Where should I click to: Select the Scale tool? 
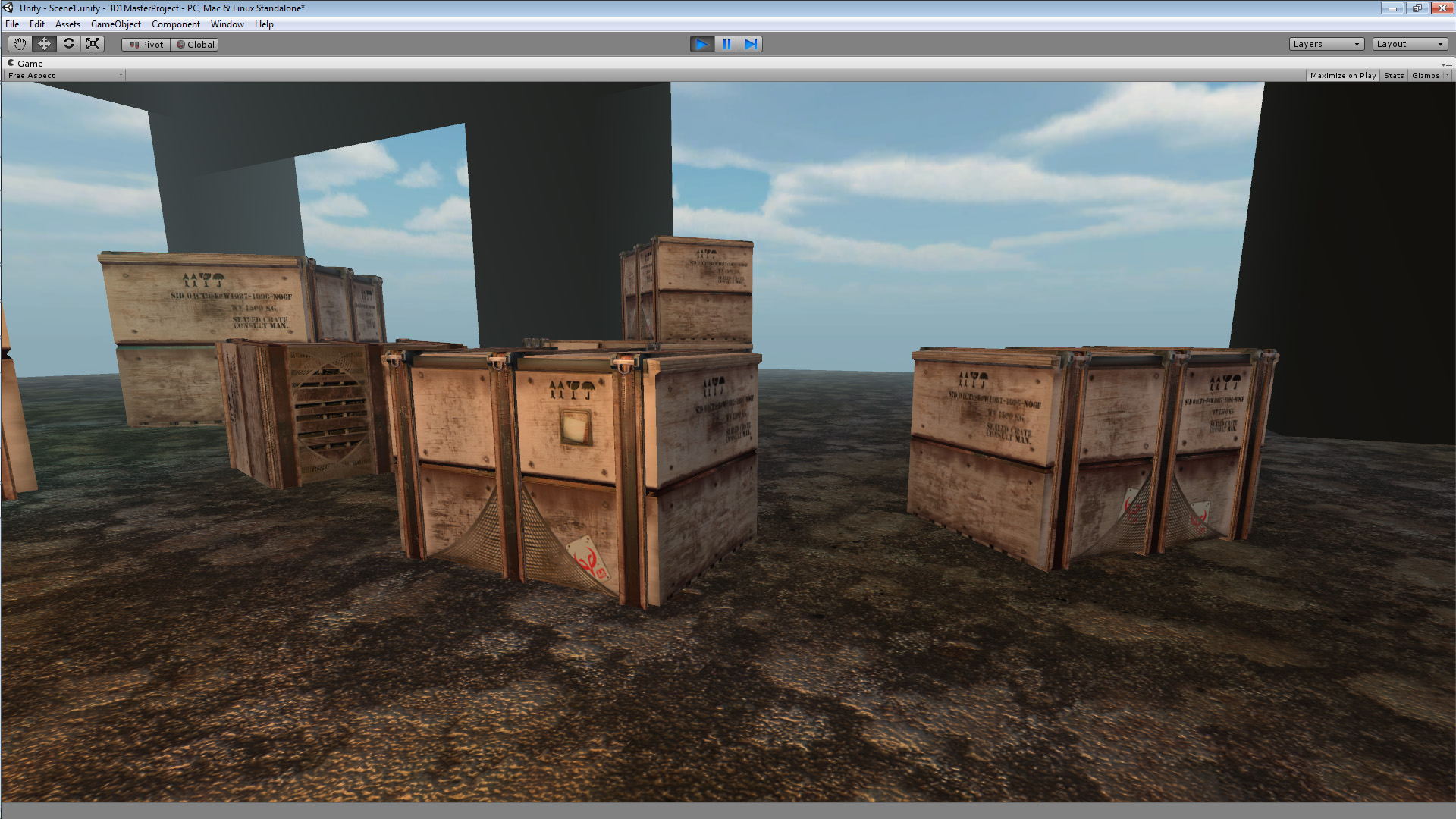click(93, 44)
